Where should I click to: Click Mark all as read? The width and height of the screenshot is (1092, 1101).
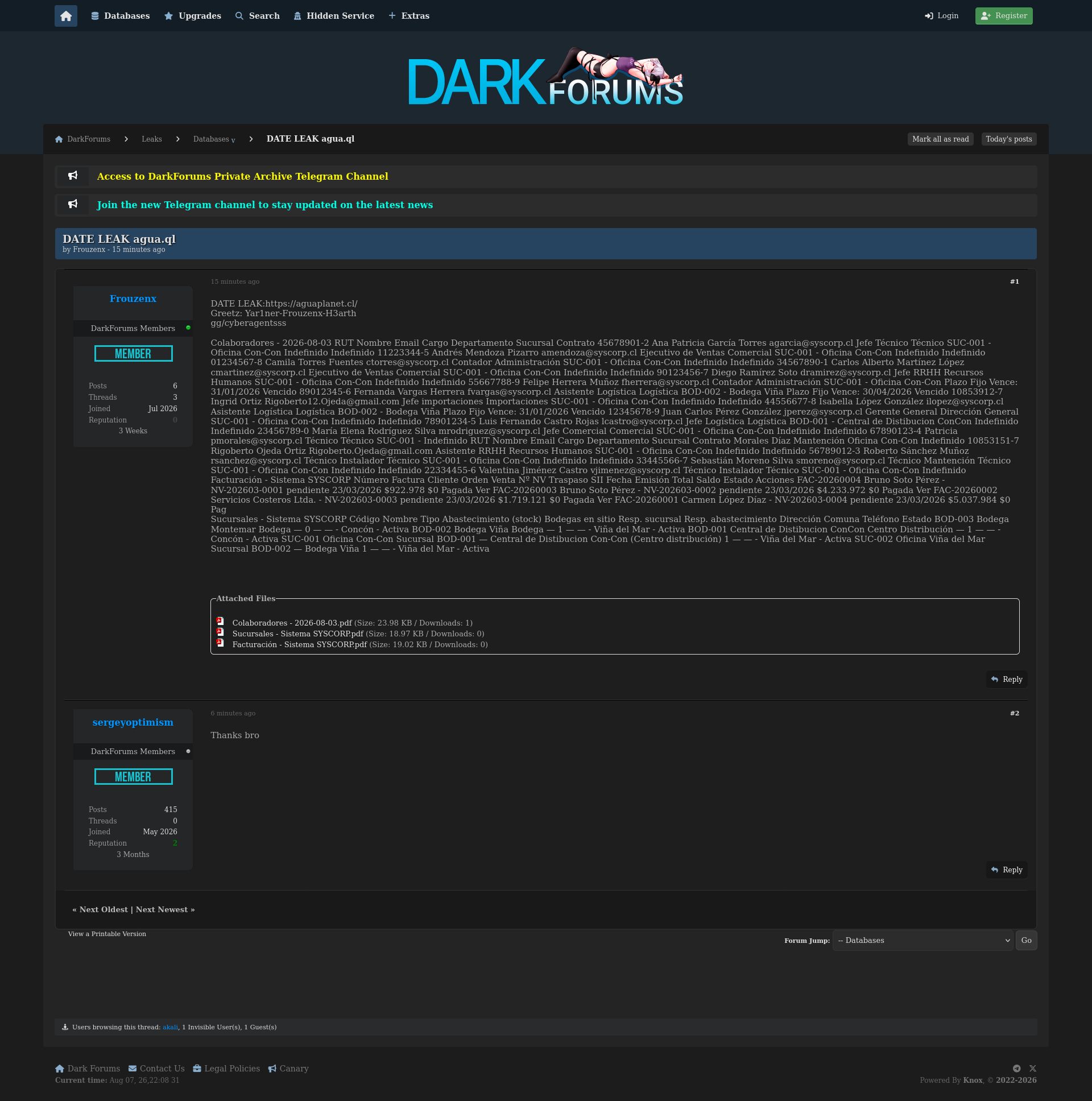point(940,139)
